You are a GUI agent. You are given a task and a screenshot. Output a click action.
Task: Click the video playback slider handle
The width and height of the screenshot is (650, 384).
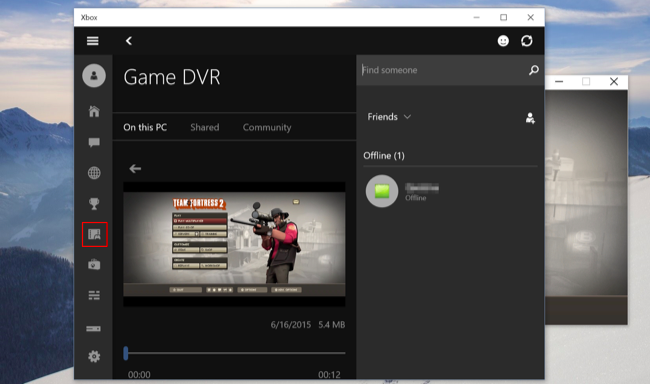point(126,353)
